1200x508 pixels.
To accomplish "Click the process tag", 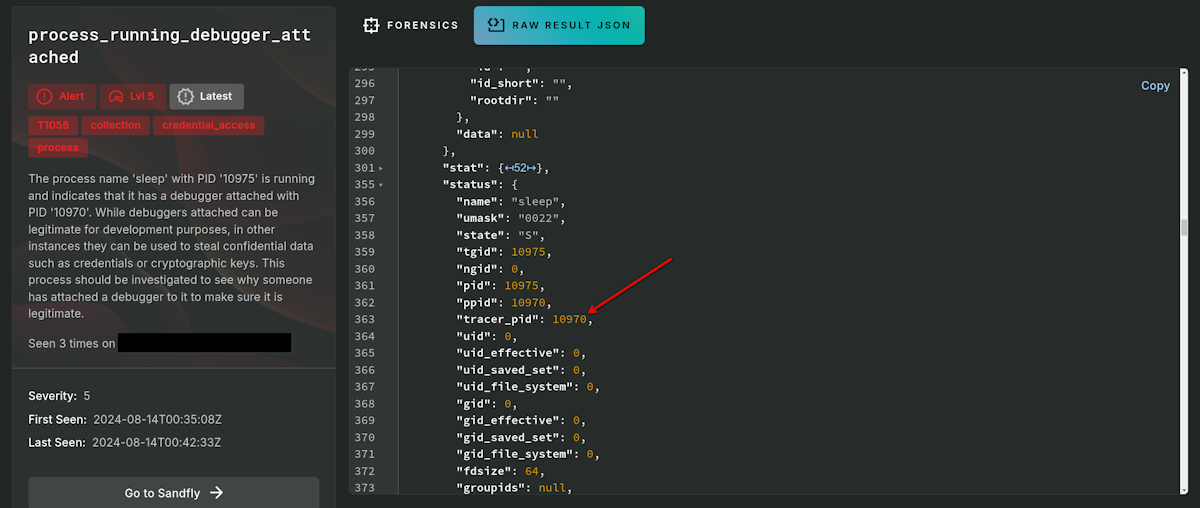I will [x=58, y=148].
